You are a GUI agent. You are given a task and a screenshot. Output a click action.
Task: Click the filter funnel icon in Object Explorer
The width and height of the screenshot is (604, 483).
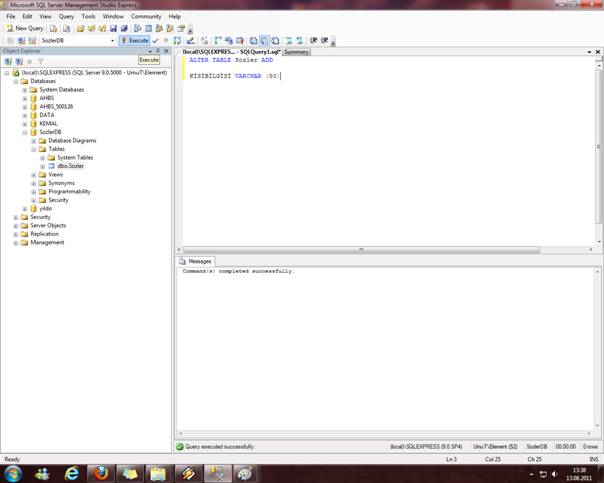(x=41, y=61)
